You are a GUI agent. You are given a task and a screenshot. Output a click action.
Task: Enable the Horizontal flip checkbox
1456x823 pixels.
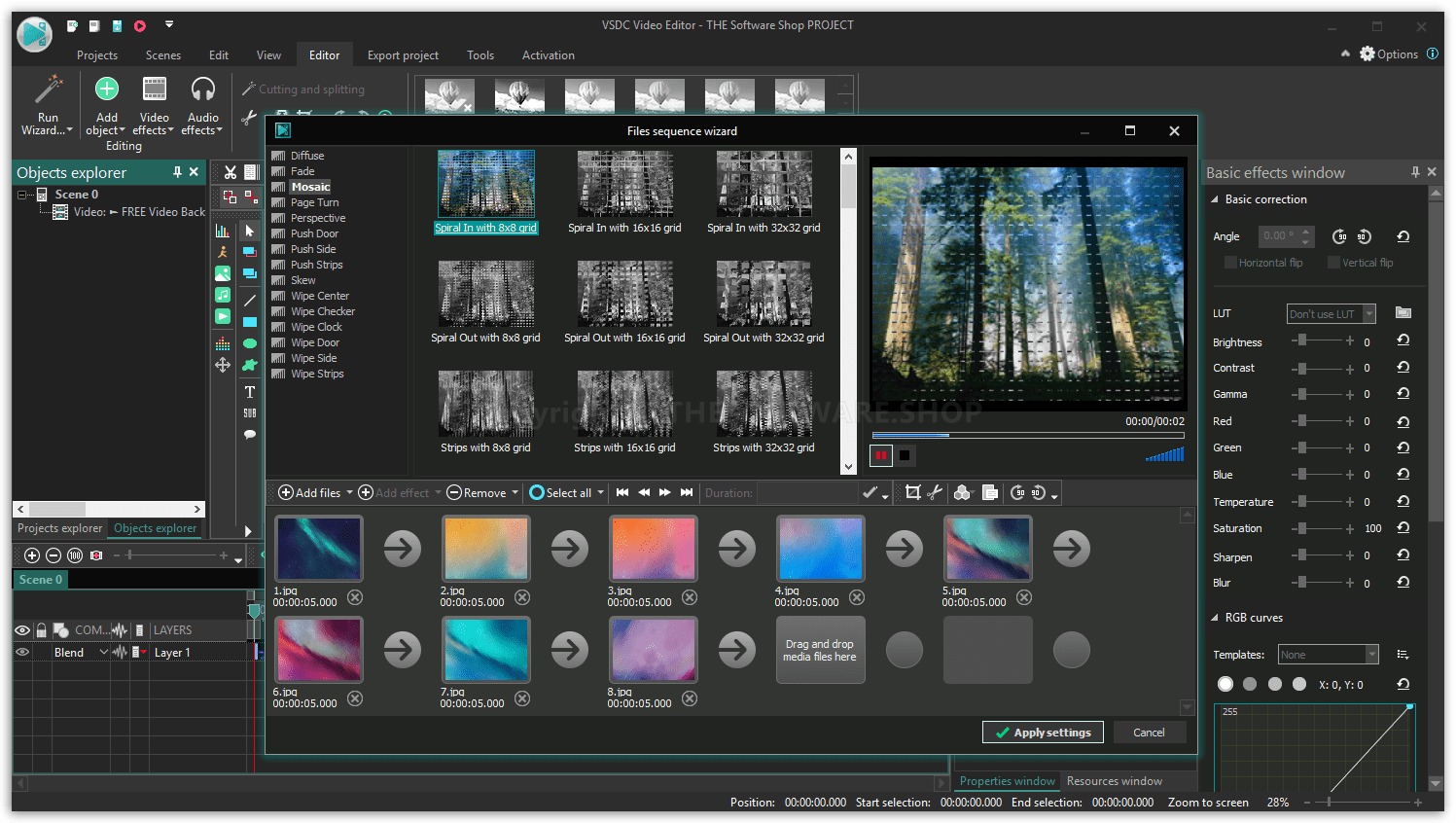click(1230, 263)
